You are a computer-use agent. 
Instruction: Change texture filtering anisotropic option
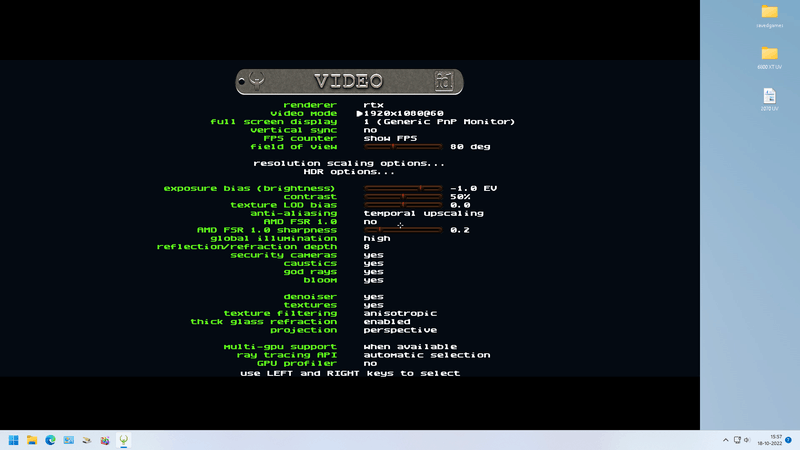(400, 313)
